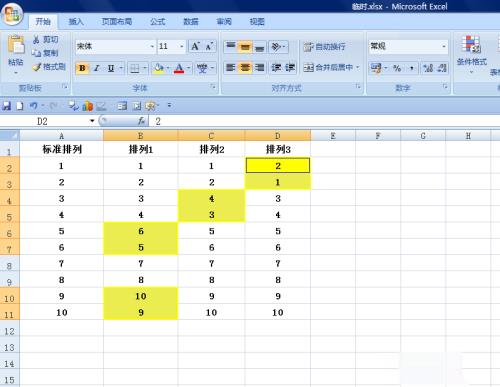This screenshot has height=387, width=500.
Task: Click the Conditional Formatting (条件格式) icon
Action: 471,44
